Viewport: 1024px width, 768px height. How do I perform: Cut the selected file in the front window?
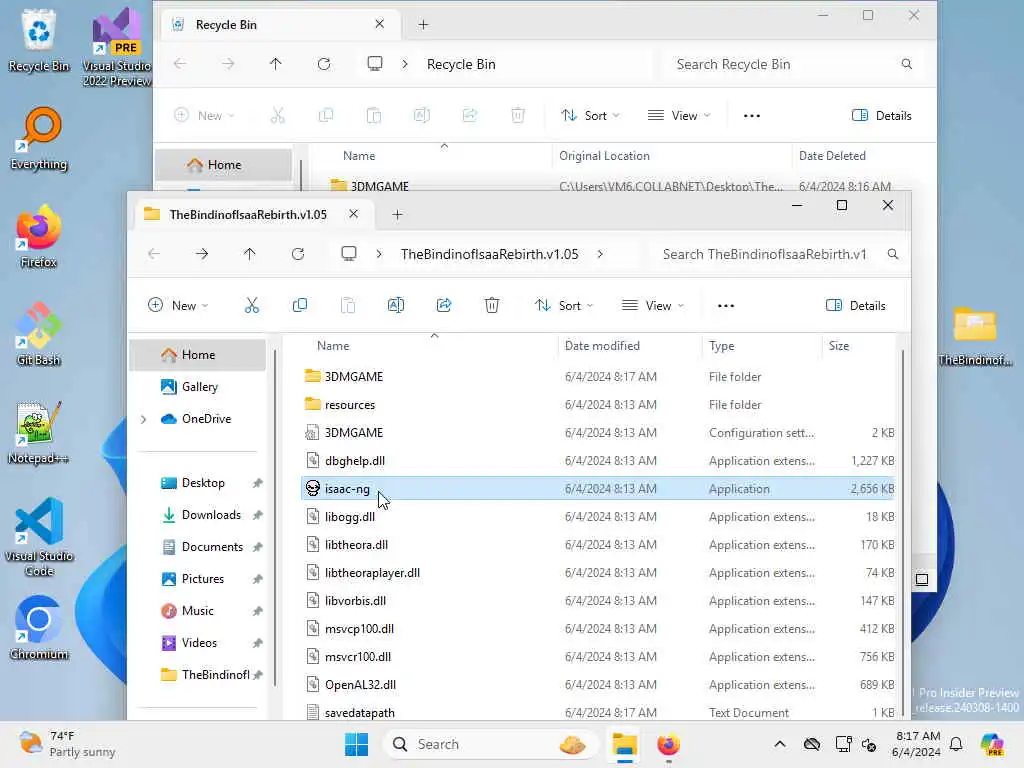point(251,305)
